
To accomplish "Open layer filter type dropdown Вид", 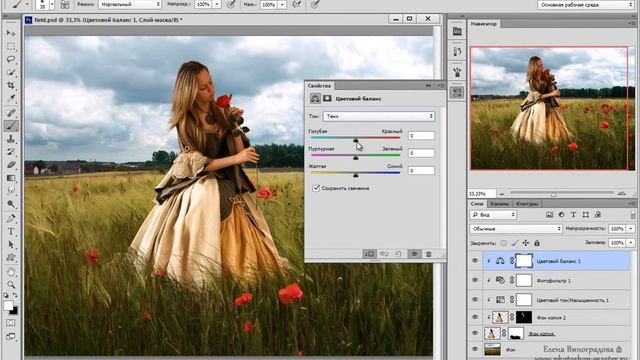I will tap(493, 215).
